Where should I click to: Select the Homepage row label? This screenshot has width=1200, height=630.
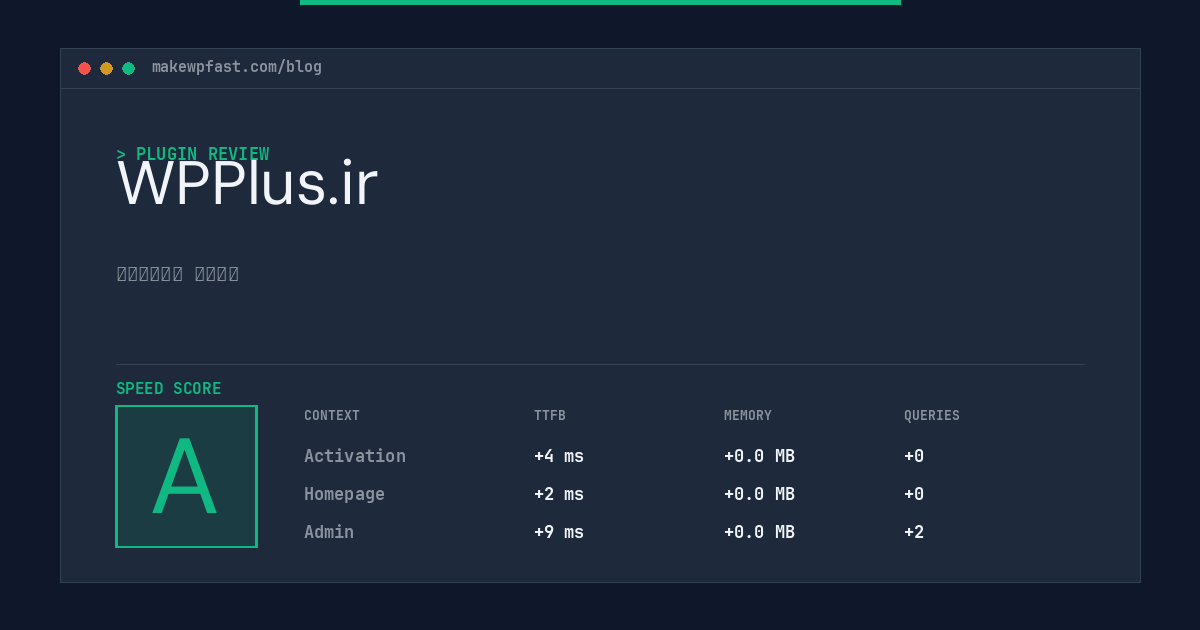pos(344,494)
